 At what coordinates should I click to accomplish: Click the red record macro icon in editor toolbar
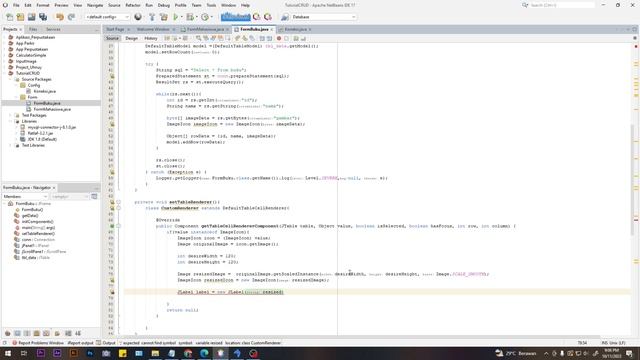pos(279,38)
